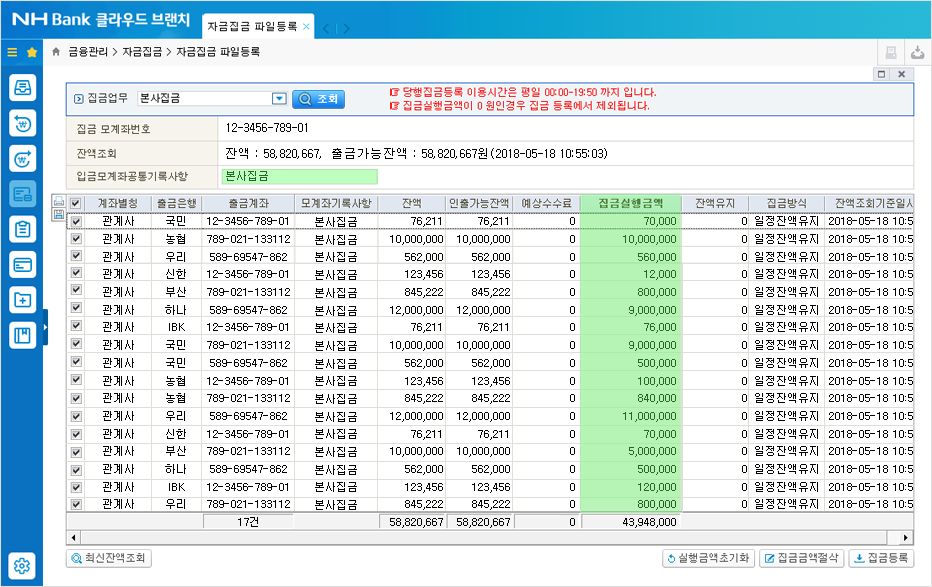Click the NH Bank 클라우드 브랜치 logo
Image resolution: width=932 pixels, height=587 pixels.
tap(101, 20)
